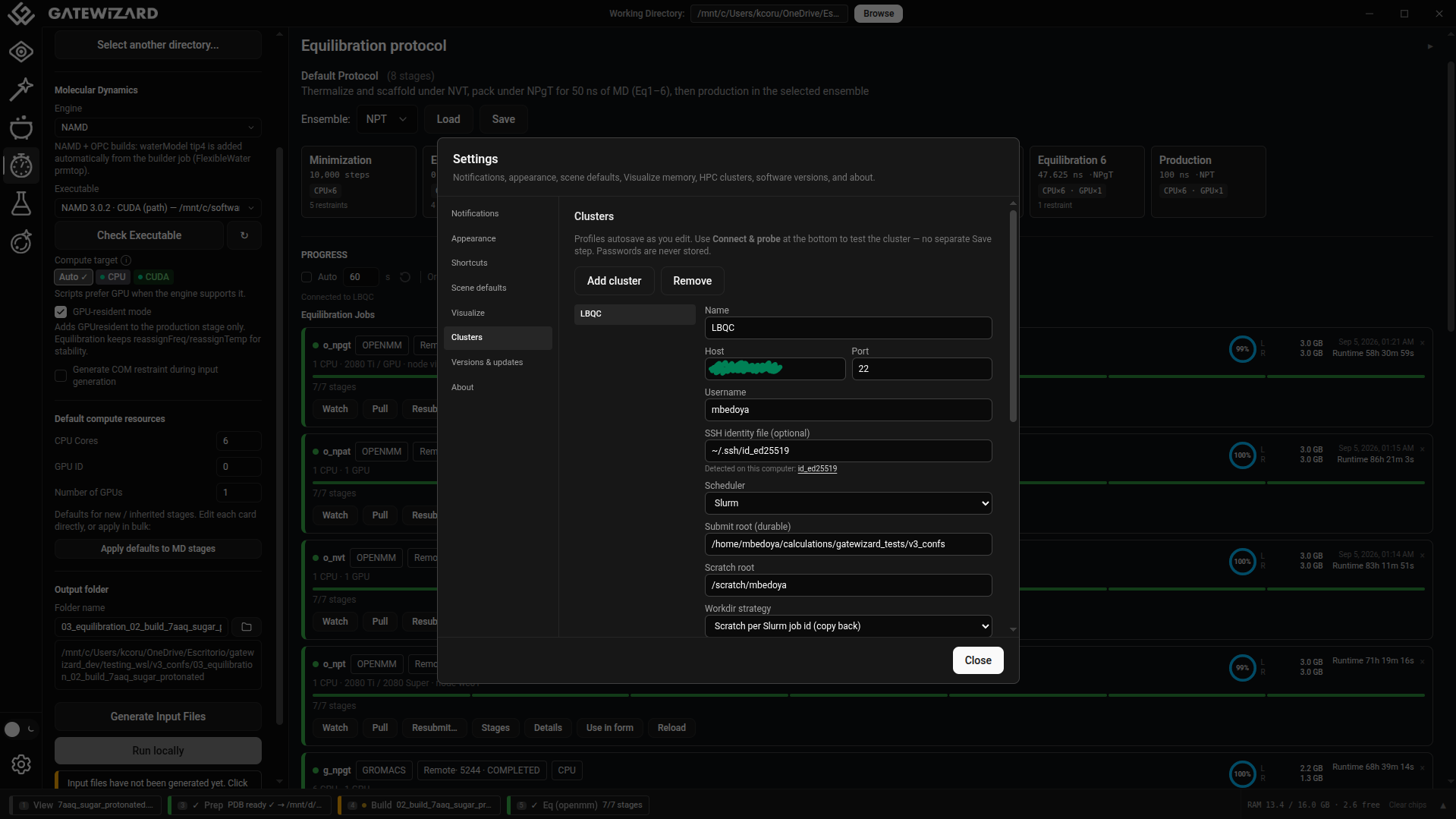Click the Settings dialog vertical scrollbar

(1013, 316)
